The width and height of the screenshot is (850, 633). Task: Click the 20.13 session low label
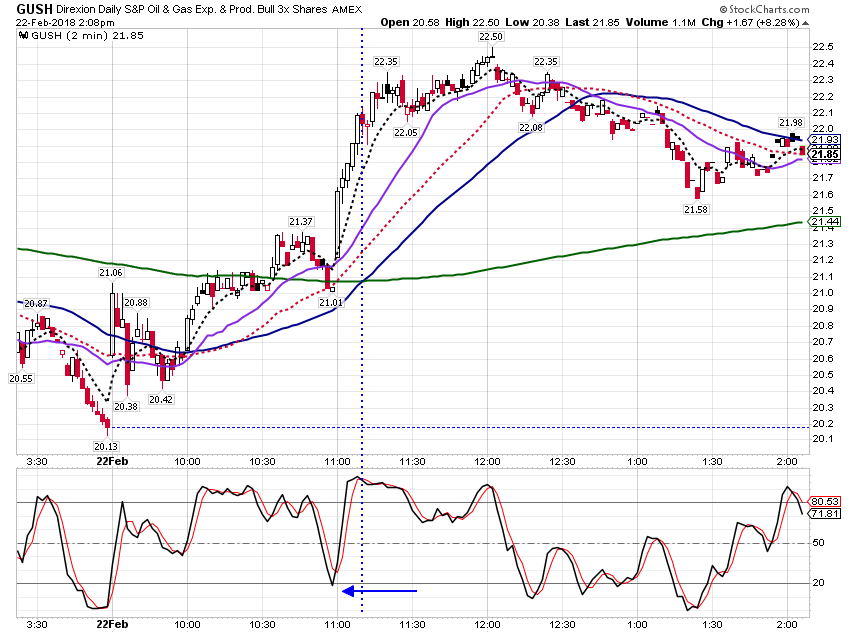106,446
